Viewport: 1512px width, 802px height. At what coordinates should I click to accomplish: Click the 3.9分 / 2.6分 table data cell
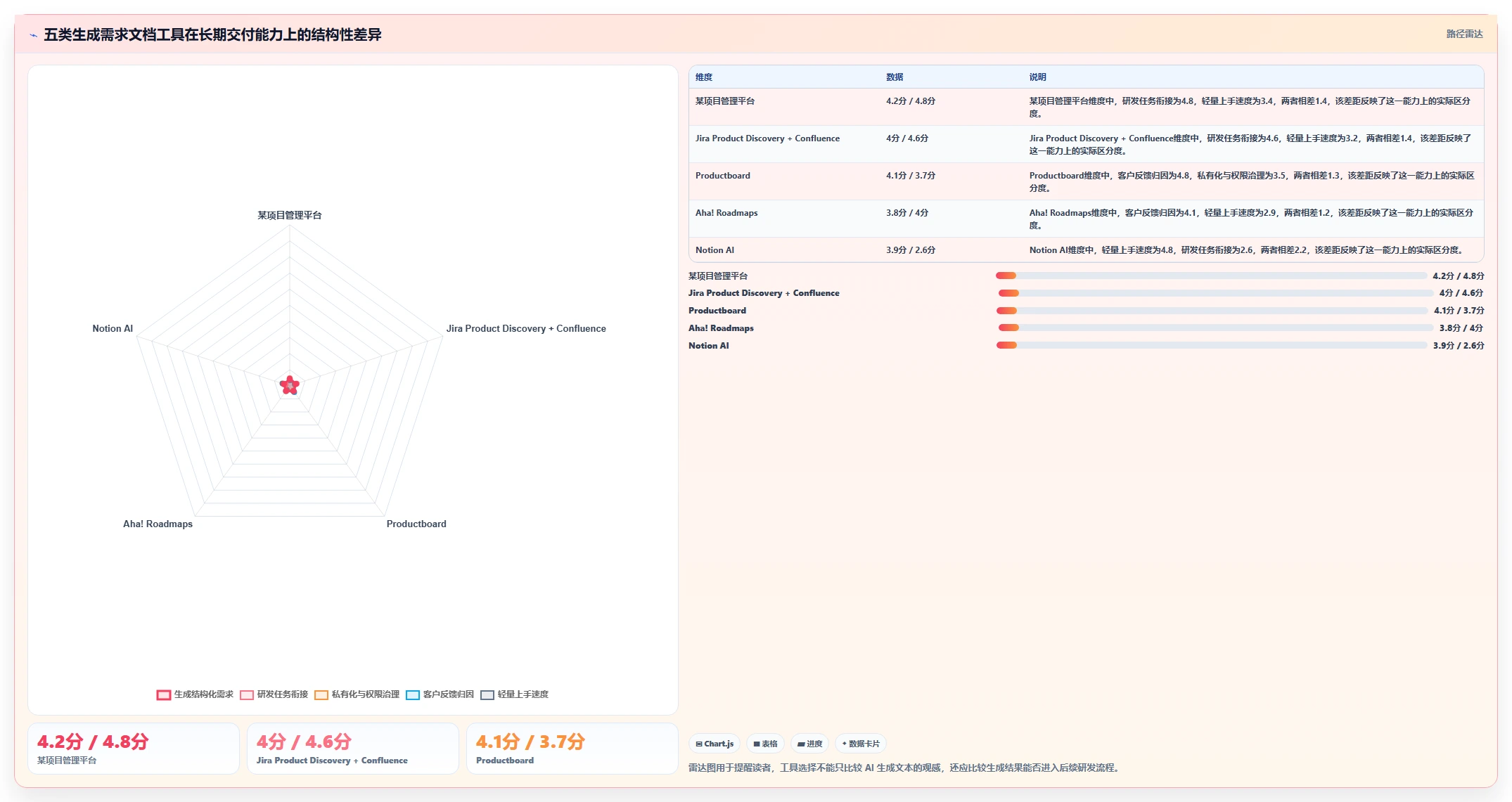click(911, 250)
